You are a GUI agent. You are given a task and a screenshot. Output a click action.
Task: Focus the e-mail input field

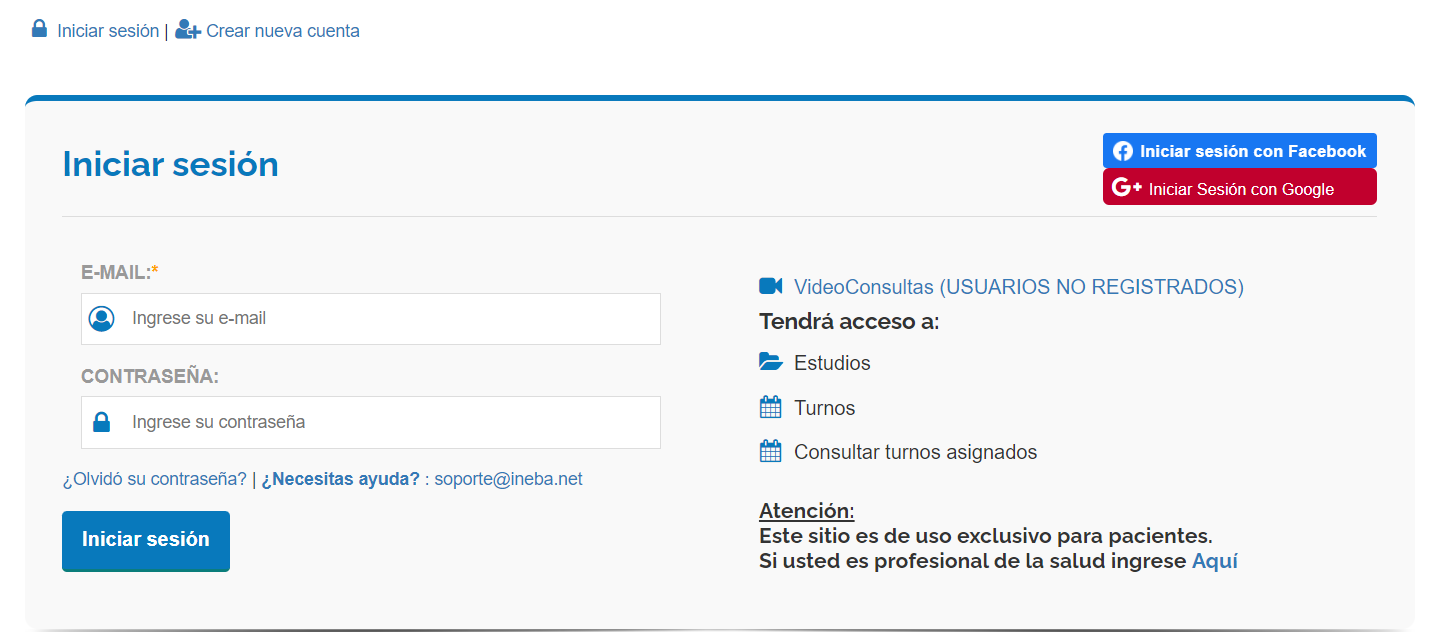point(390,319)
